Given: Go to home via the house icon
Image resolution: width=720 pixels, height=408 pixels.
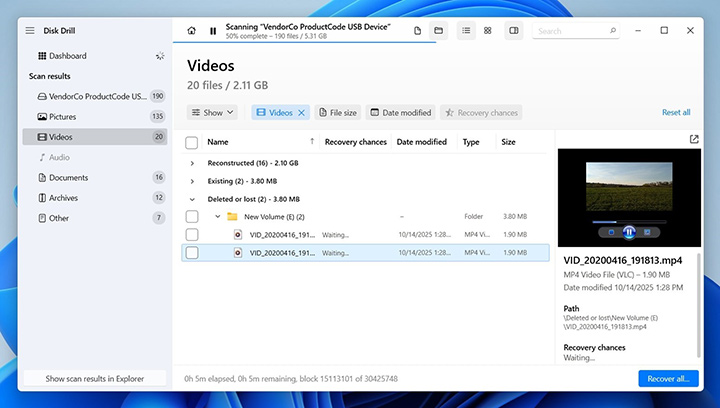Looking at the screenshot, I should [191, 31].
